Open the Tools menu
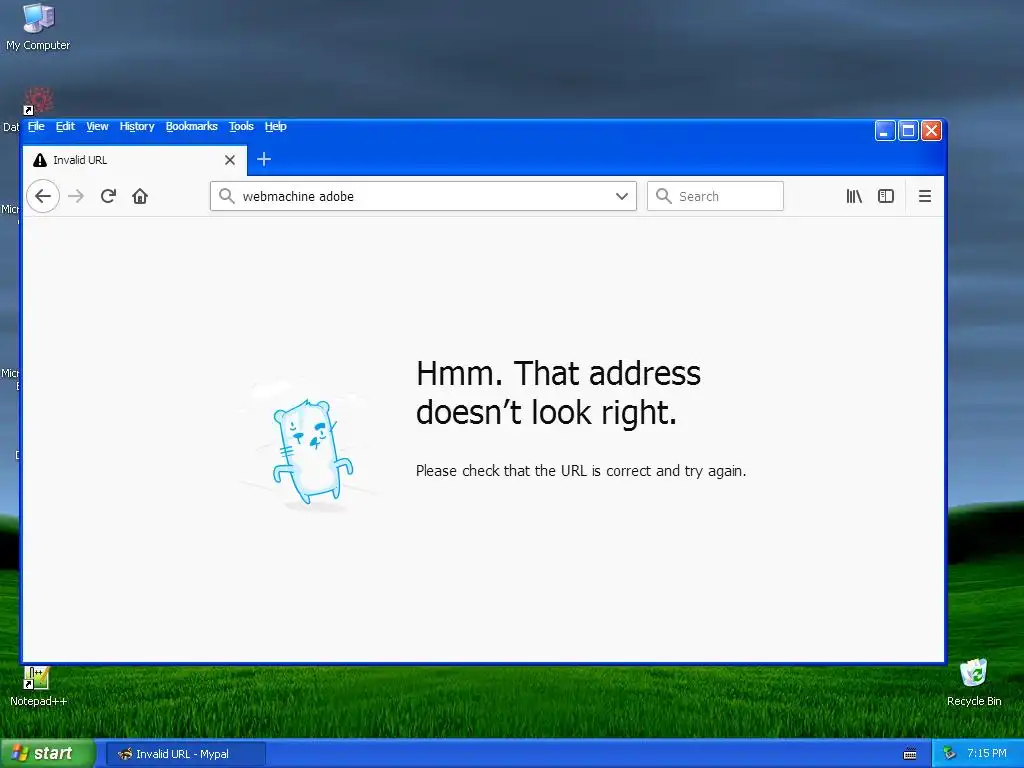Image resolution: width=1024 pixels, height=768 pixels. (x=241, y=126)
